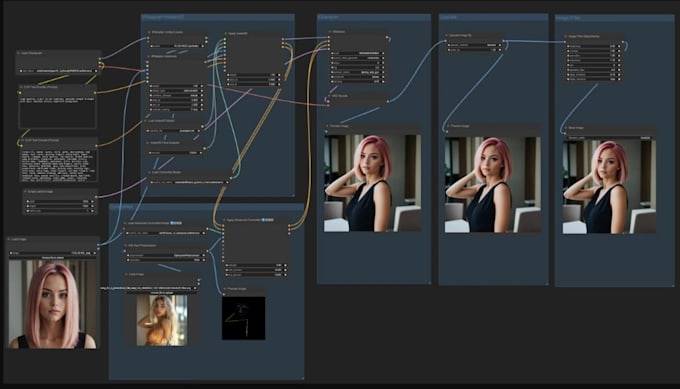Screen dimensions: 680x389
Task: Click the seed field in KSampler
Action: pyautogui.click(x=357, y=53)
